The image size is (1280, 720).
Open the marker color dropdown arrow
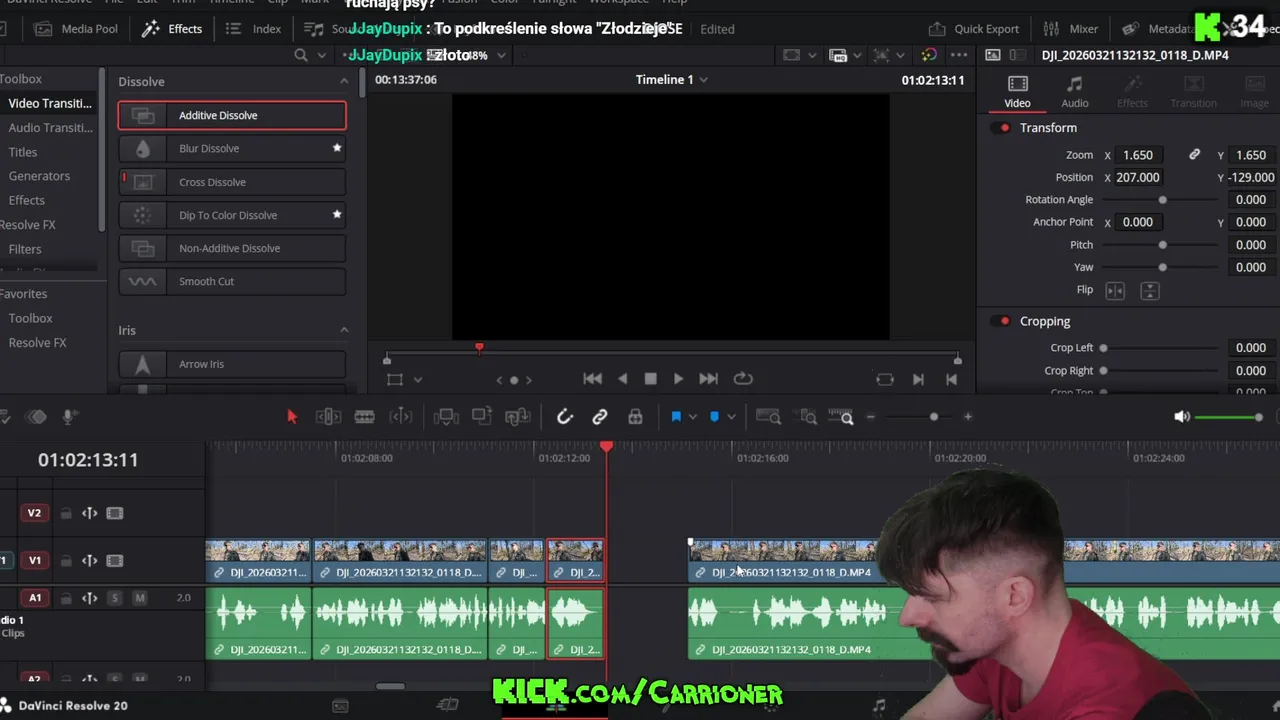pos(731,417)
